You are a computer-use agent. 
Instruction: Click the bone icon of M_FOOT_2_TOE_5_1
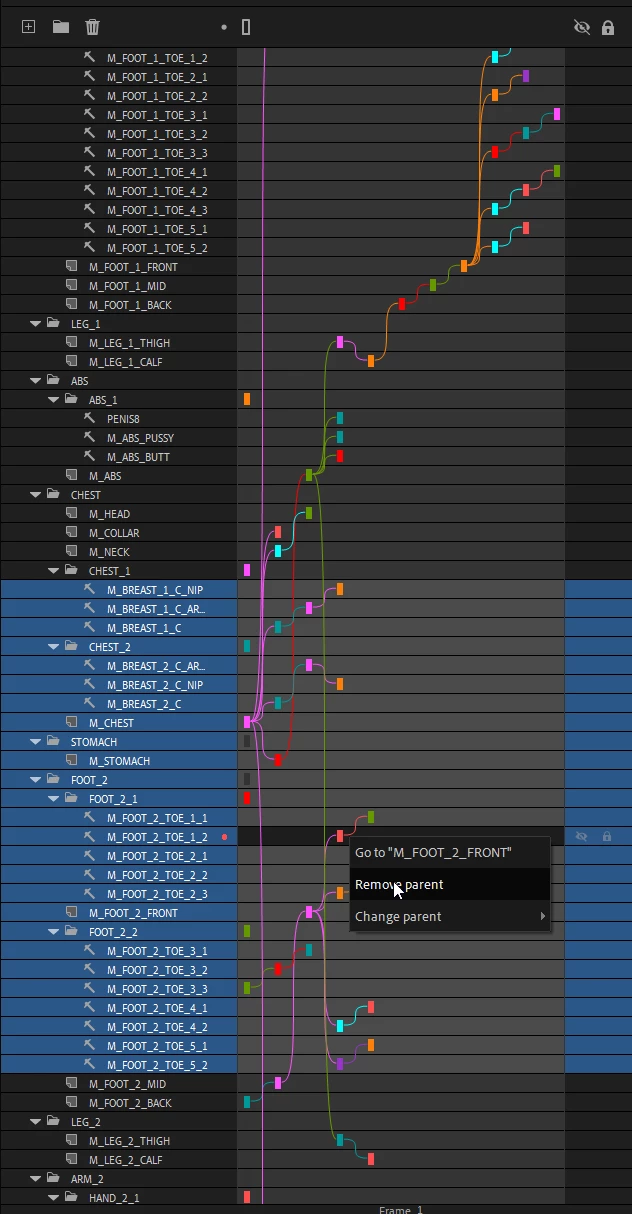coord(90,1046)
